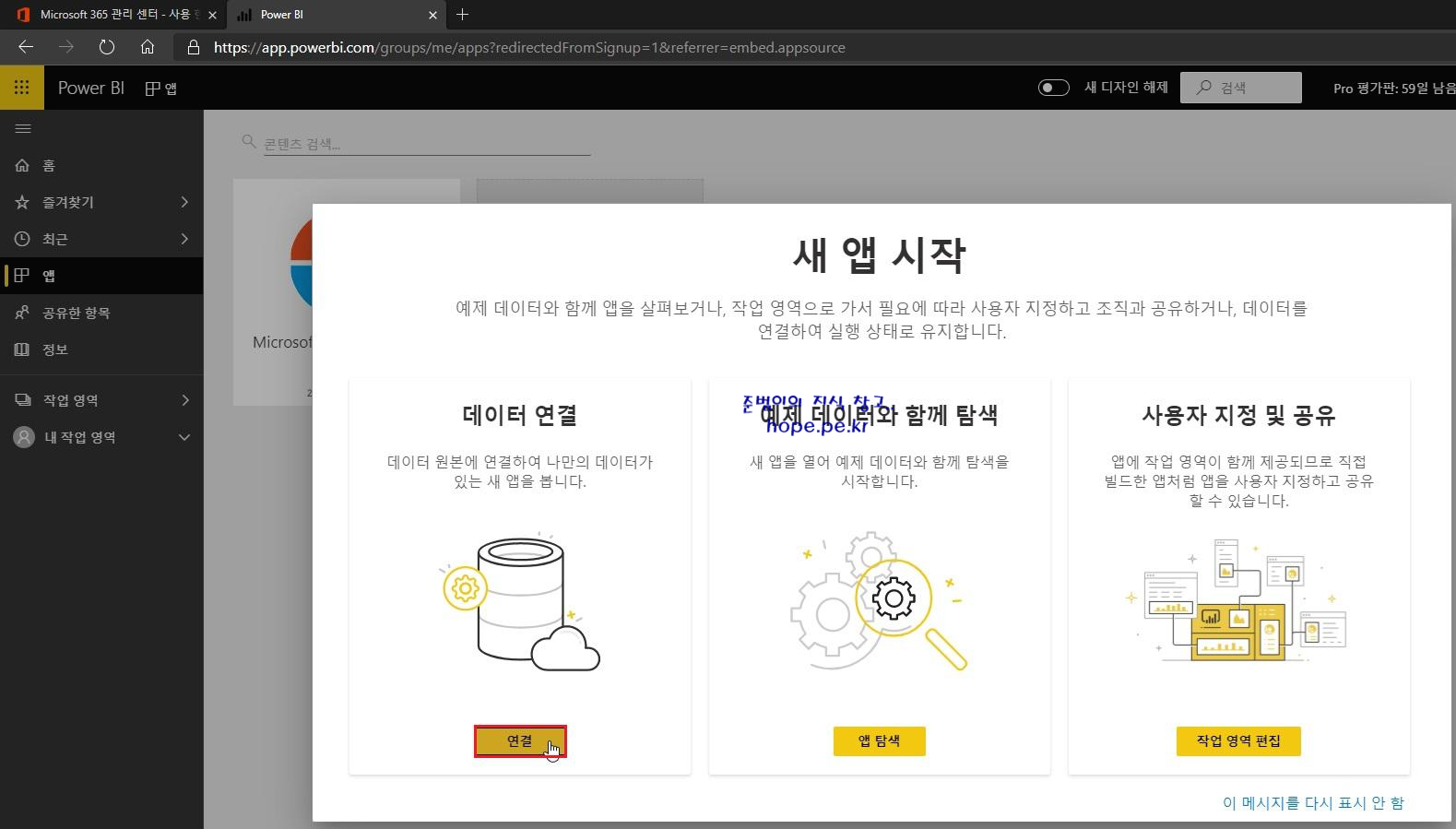Screen dimensions: 1456x829
Task: Click the 앱 breadcrumb in header
Action: point(162,89)
